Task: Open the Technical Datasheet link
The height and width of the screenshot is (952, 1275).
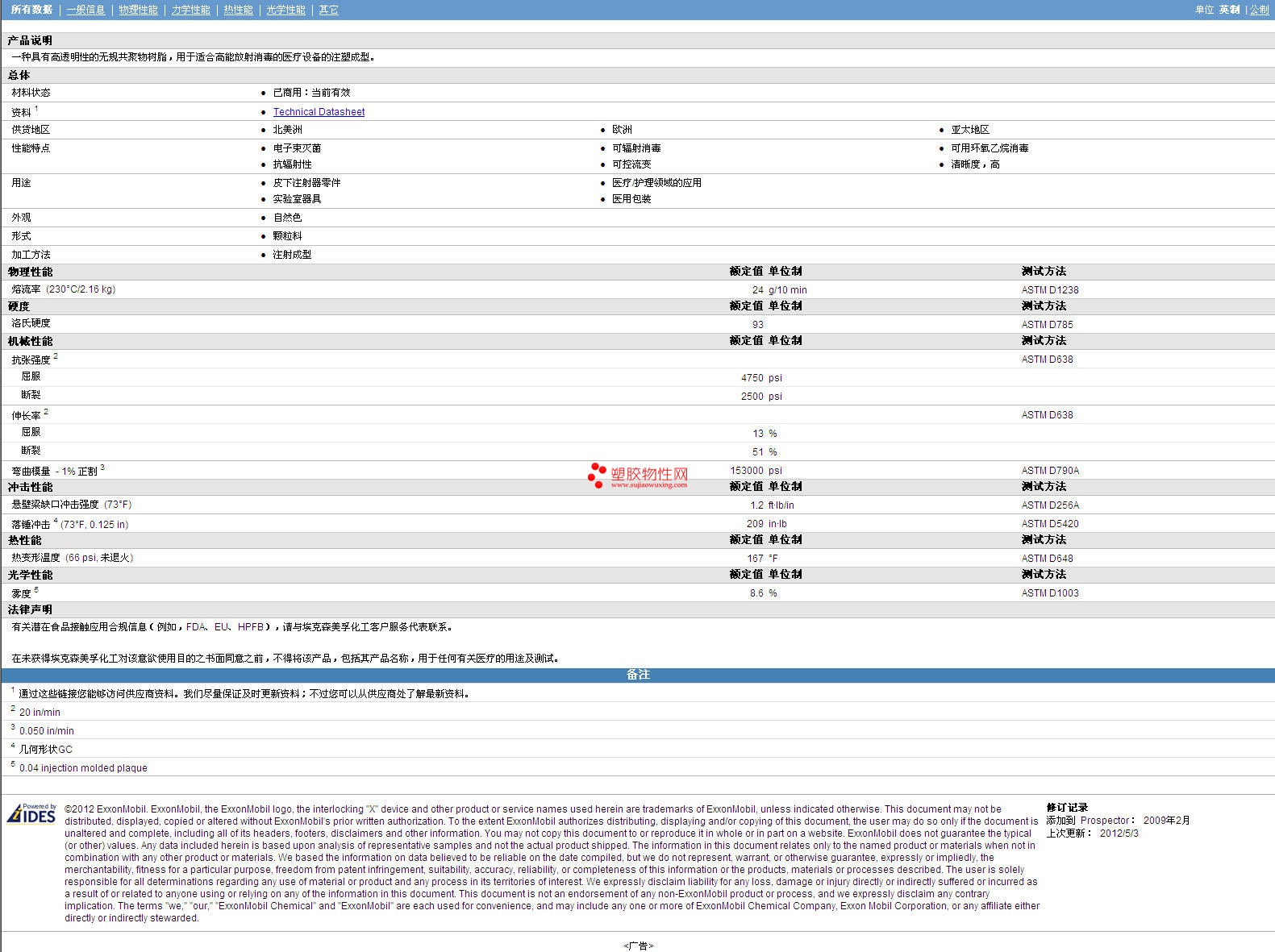Action: tap(319, 112)
